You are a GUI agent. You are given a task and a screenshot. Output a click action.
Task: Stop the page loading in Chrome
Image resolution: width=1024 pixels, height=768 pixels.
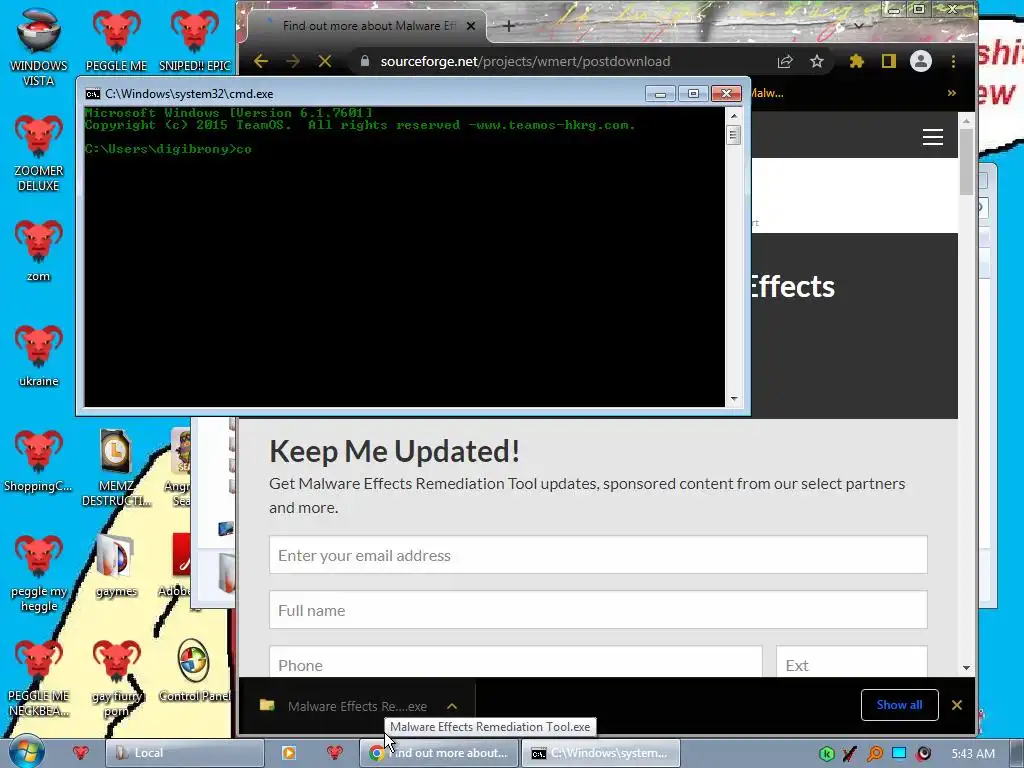tap(325, 61)
